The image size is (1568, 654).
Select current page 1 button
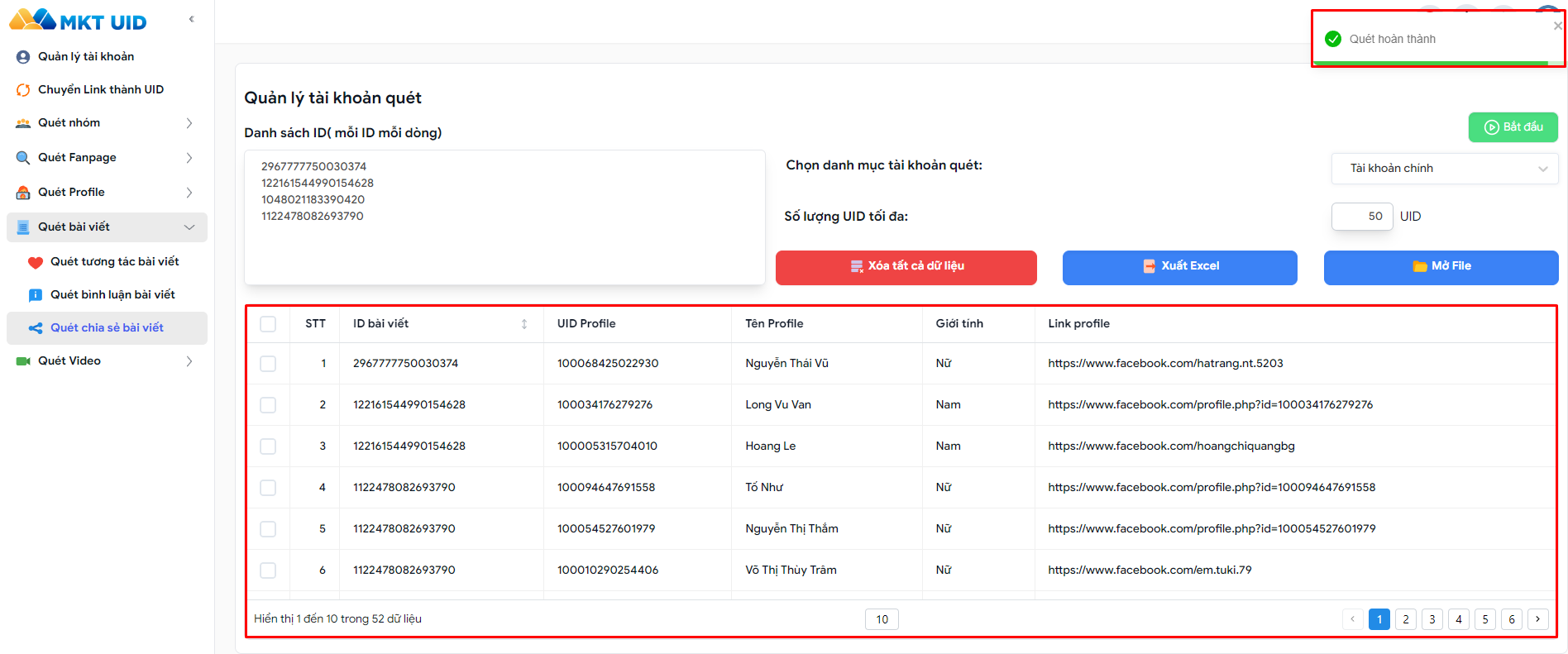coord(1379,619)
